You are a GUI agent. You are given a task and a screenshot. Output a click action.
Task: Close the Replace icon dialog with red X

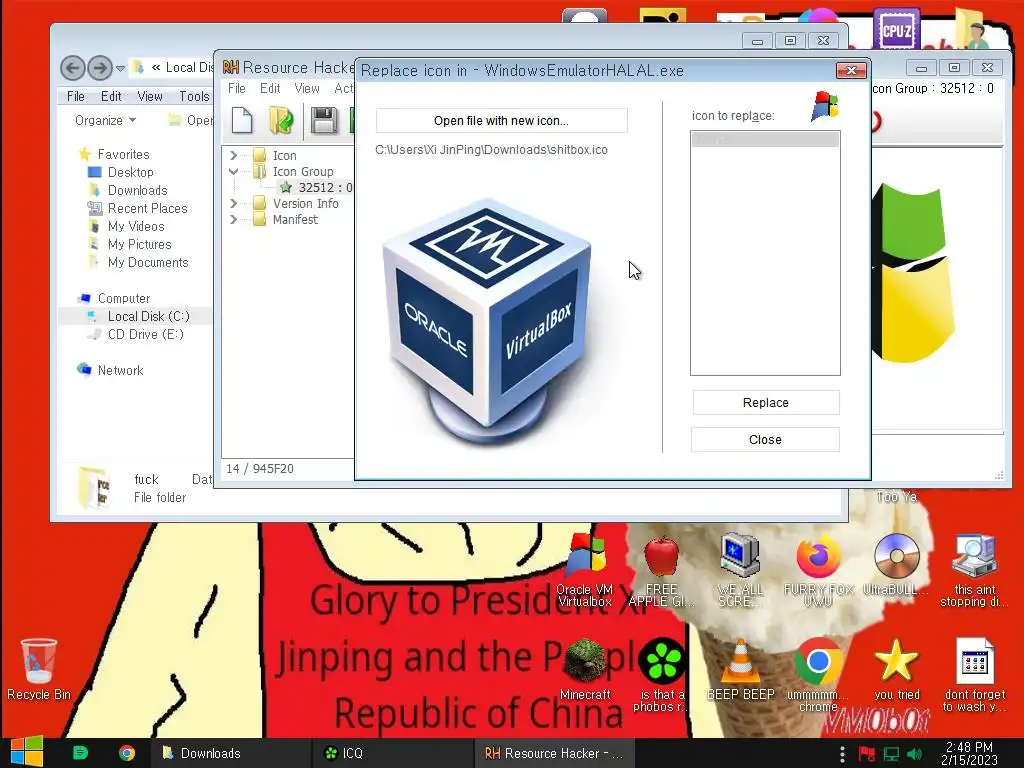[x=851, y=70]
